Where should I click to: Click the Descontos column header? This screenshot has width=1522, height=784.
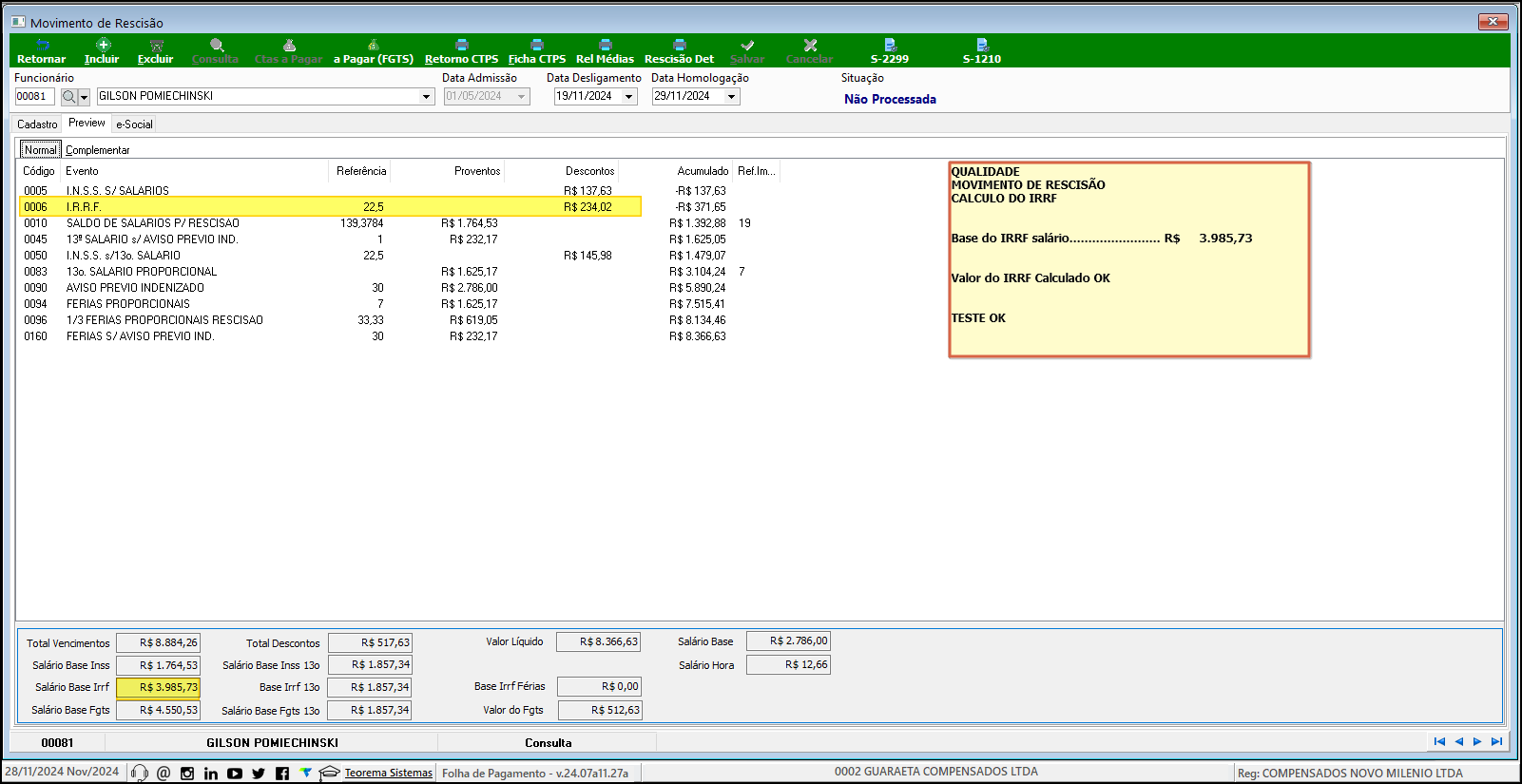[561, 171]
